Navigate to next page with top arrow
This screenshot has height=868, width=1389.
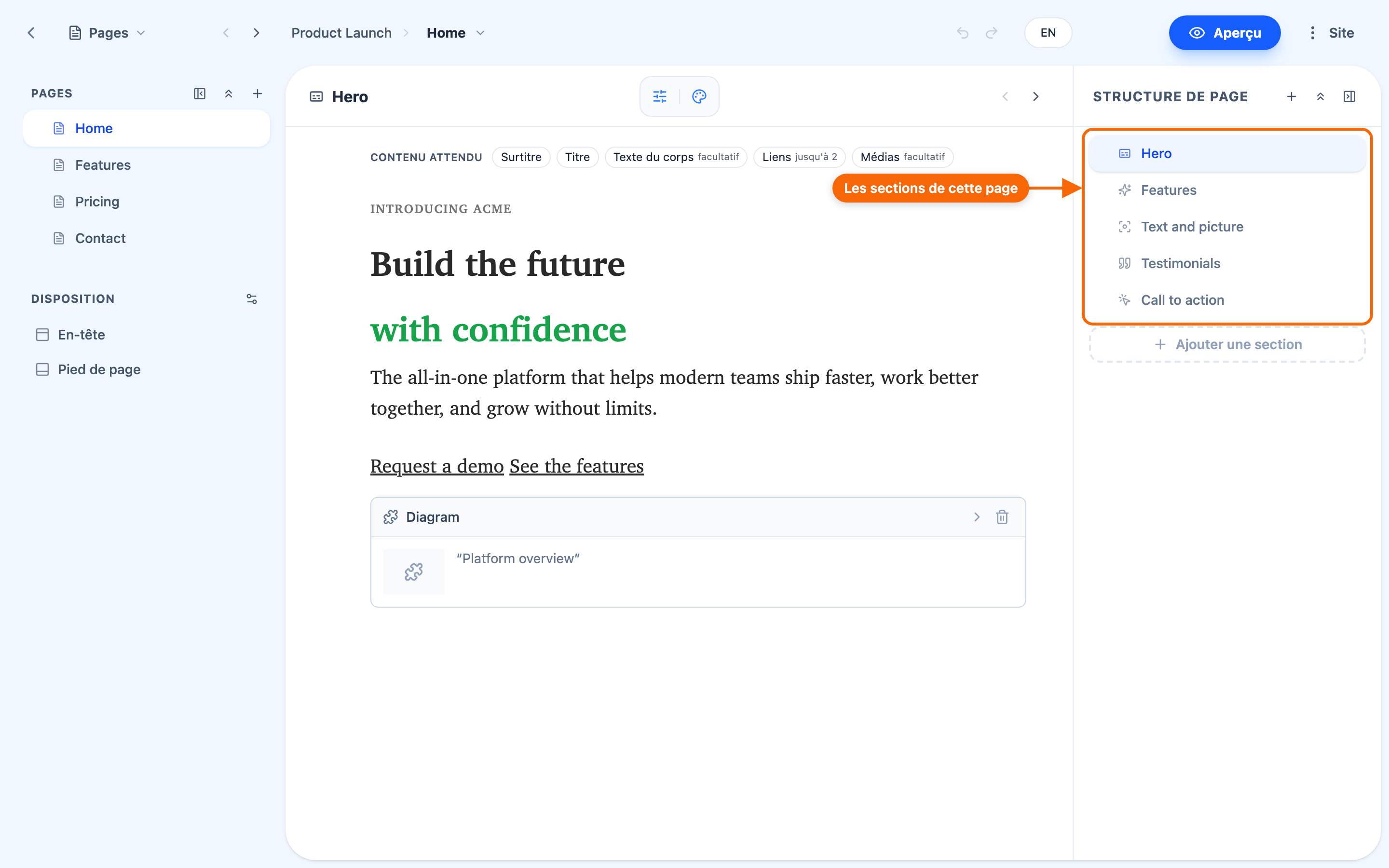coord(257,33)
